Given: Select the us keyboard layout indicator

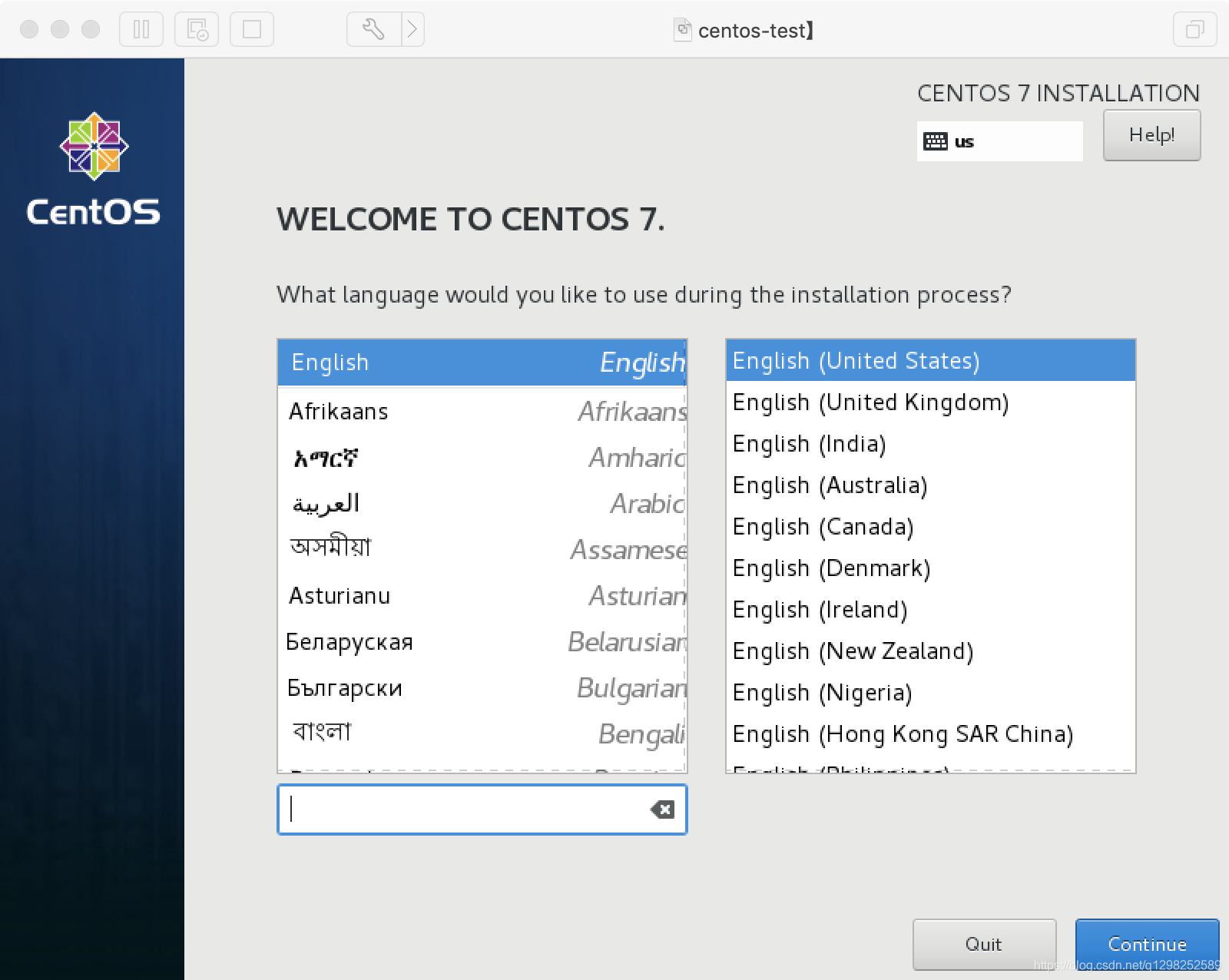Looking at the screenshot, I should (x=999, y=141).
